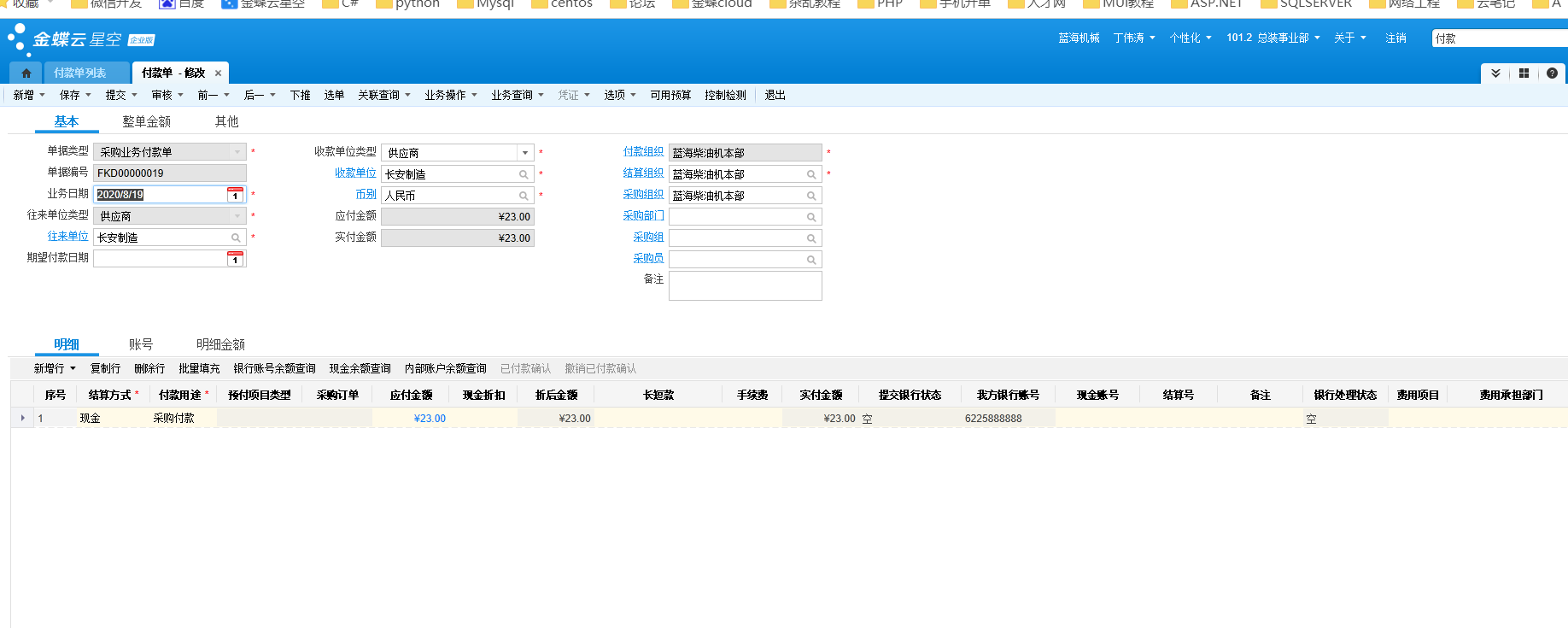Click the 付款 search box
This screenshot has height=628, width=1568.
point(1500,38)
